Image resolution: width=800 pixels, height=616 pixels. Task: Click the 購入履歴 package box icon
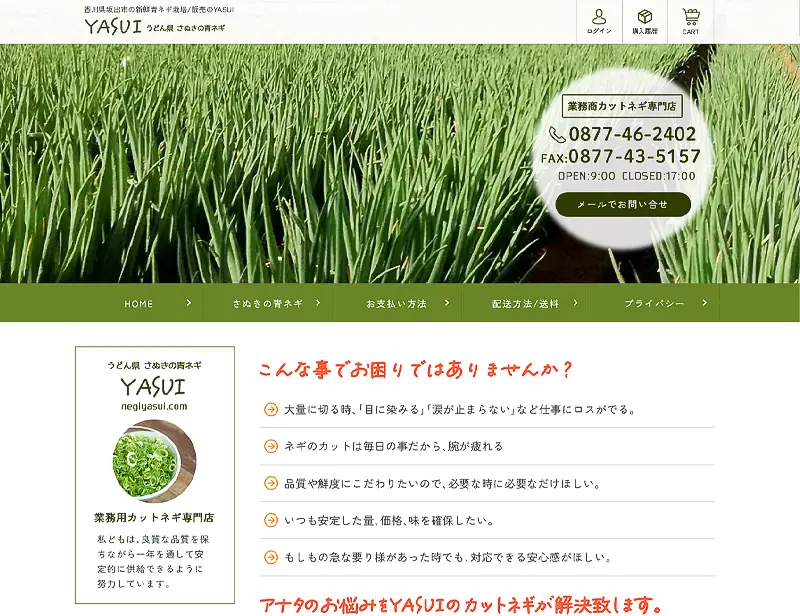[644, 19]
